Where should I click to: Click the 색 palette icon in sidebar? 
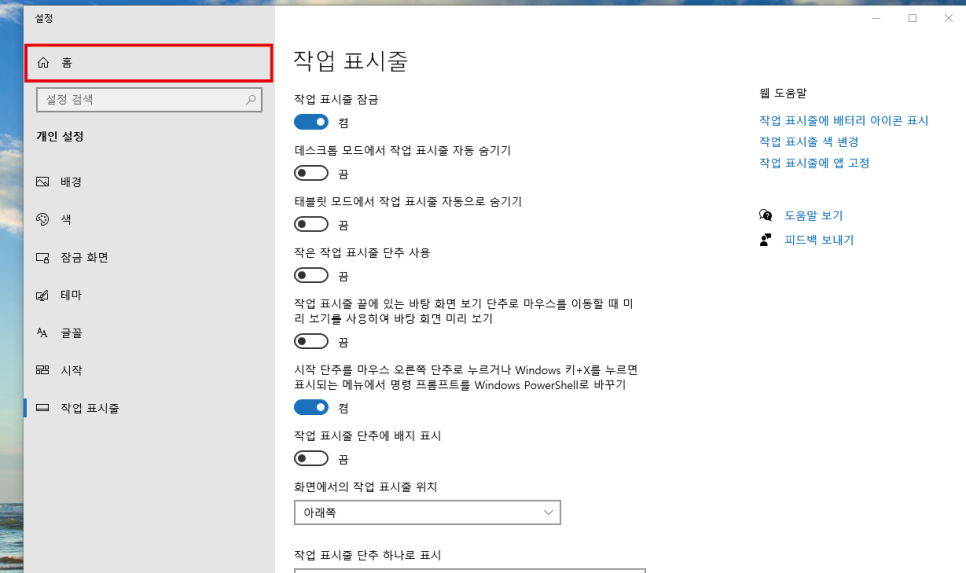43,219
